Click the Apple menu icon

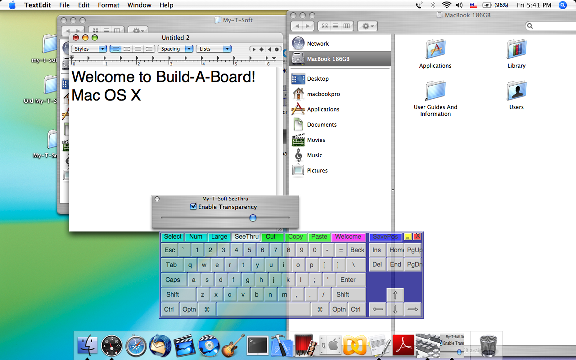(12, 5)
